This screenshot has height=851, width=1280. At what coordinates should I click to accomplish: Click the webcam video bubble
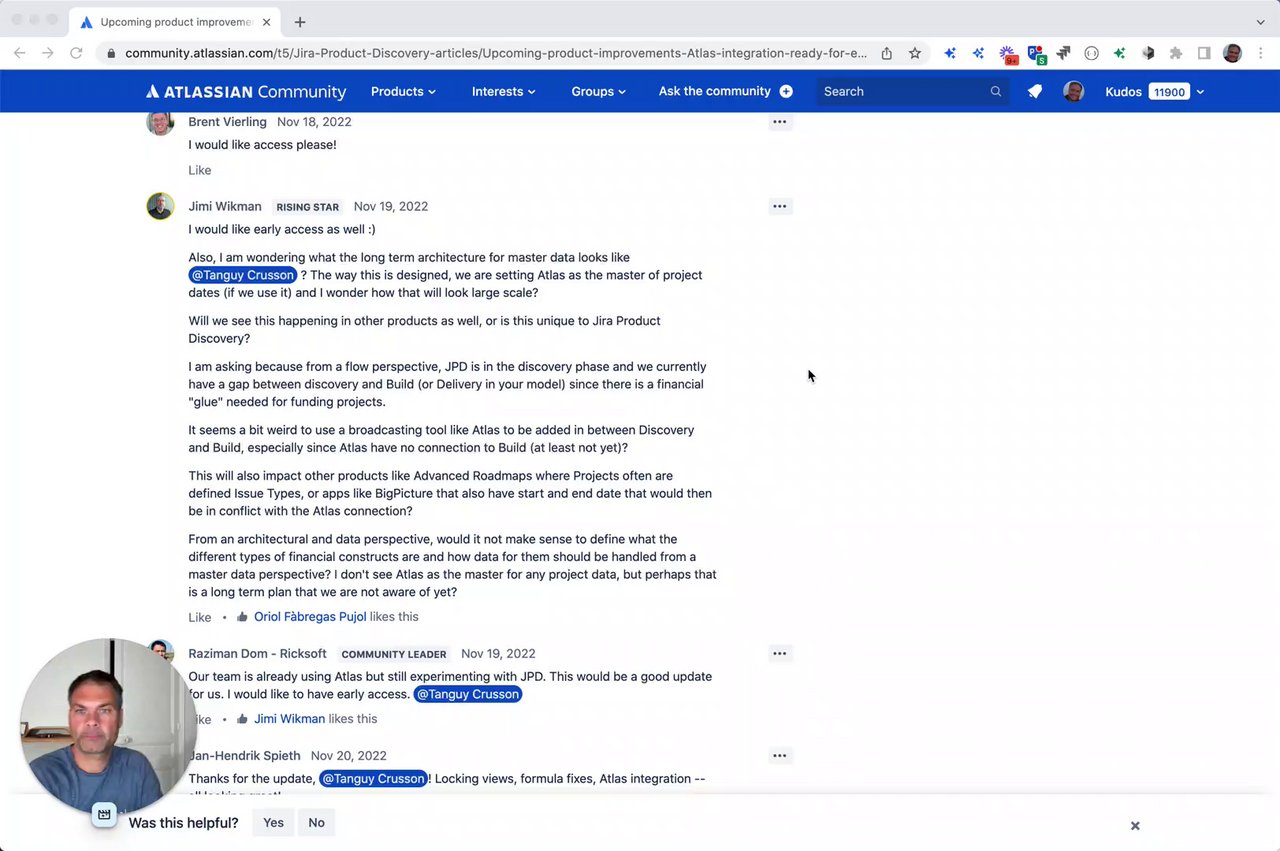point(108,725)
